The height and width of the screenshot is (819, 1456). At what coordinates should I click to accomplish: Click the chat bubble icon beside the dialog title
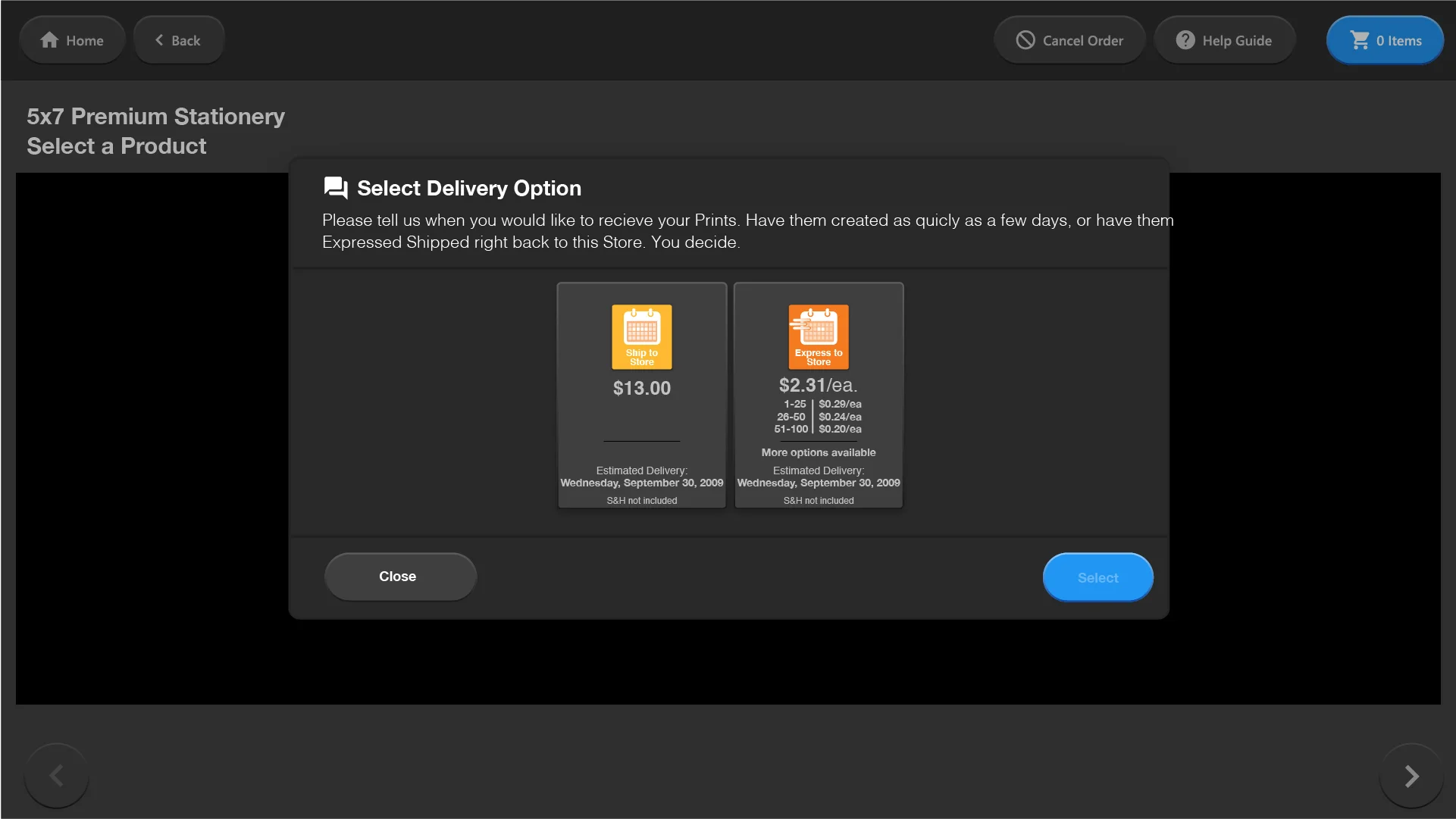coord(335,188)
